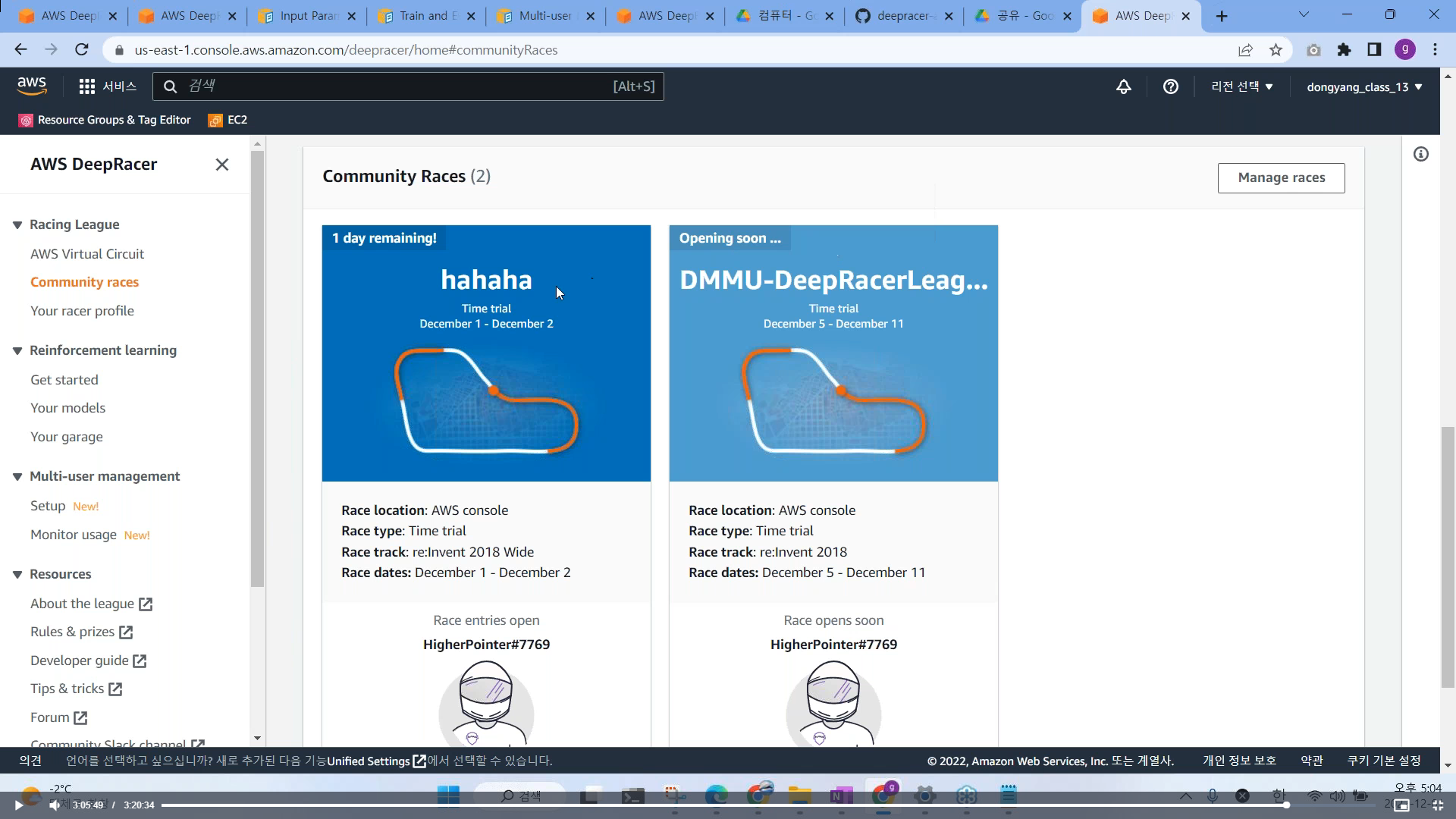Mute the video volume
Image resolution: width=1456 pixels, height=819 pixels.
[x=54, y=805]
